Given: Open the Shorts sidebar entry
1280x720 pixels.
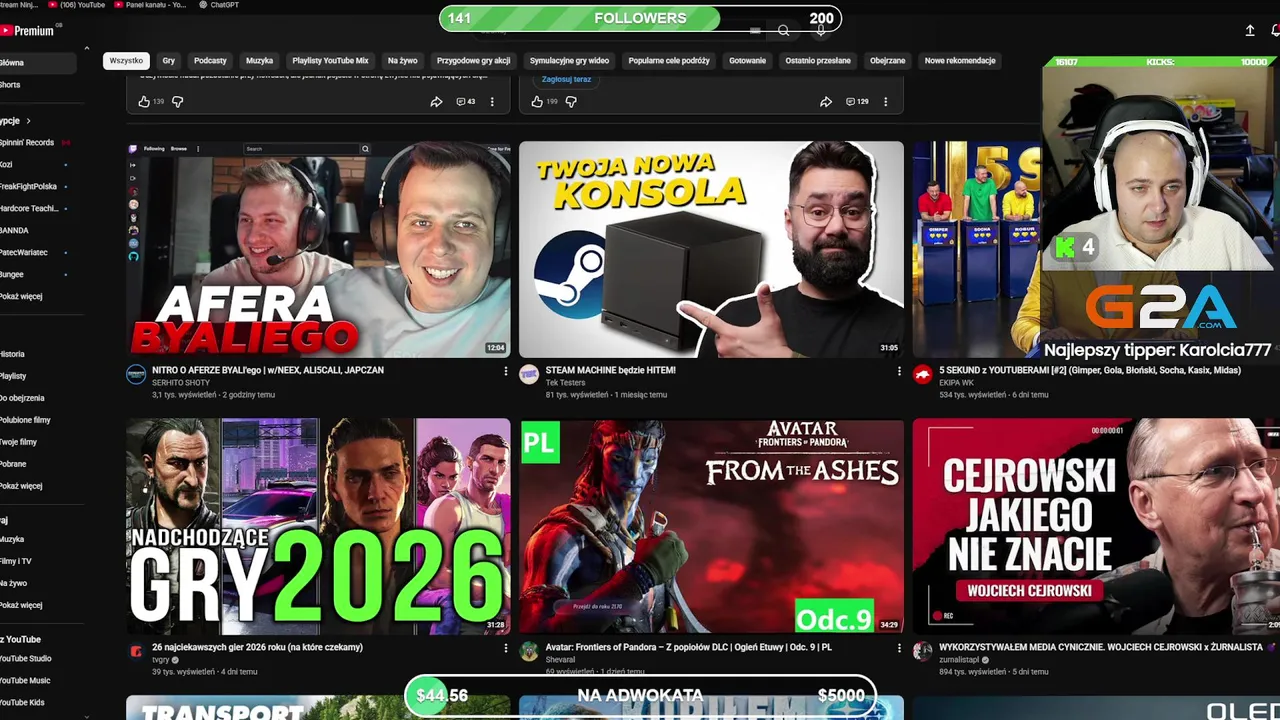Looking at the screenshot, I should (x=10, y=85).
